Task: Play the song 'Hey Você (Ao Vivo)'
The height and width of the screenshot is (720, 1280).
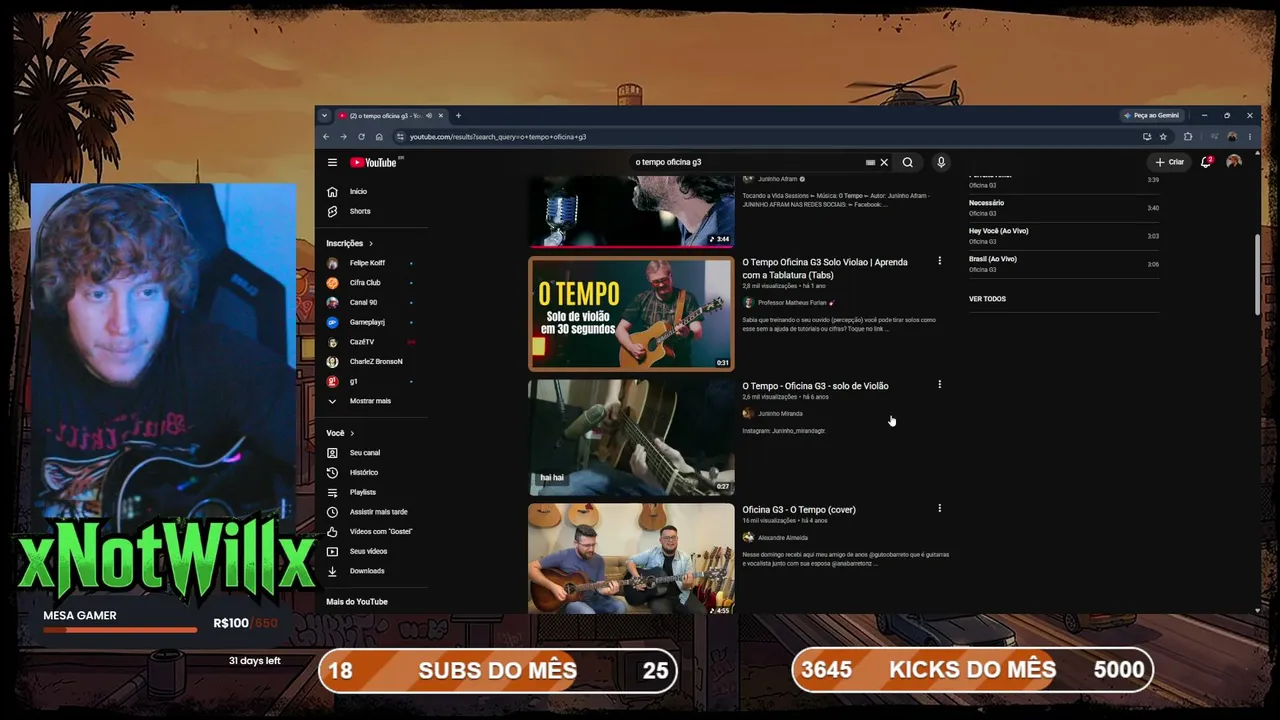Action: (1064, 235)
